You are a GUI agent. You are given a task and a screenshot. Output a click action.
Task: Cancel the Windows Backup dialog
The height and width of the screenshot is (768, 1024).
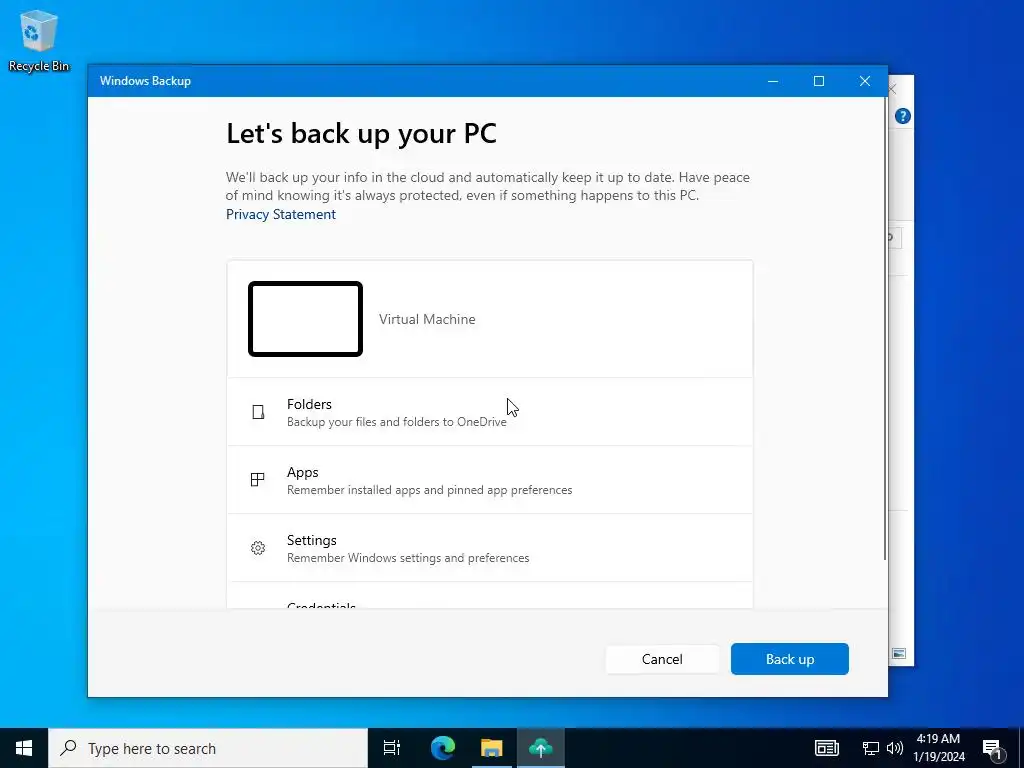point(662,659)
